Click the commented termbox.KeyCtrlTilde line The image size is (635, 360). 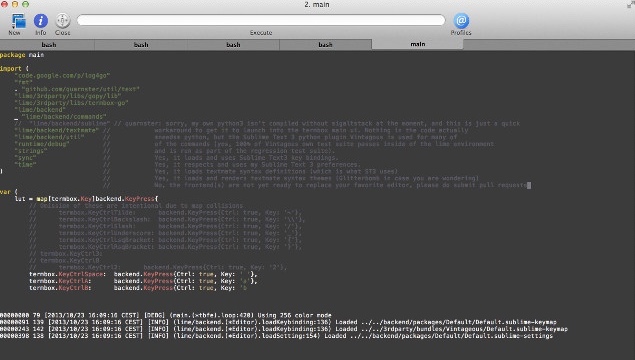pyautogui.click(x=166, y=213)
